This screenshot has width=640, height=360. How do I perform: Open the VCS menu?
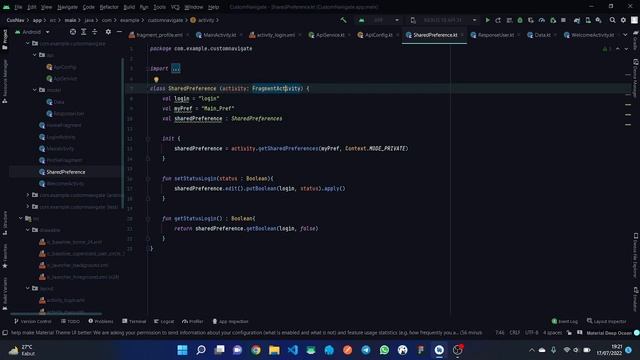(175, 7)
